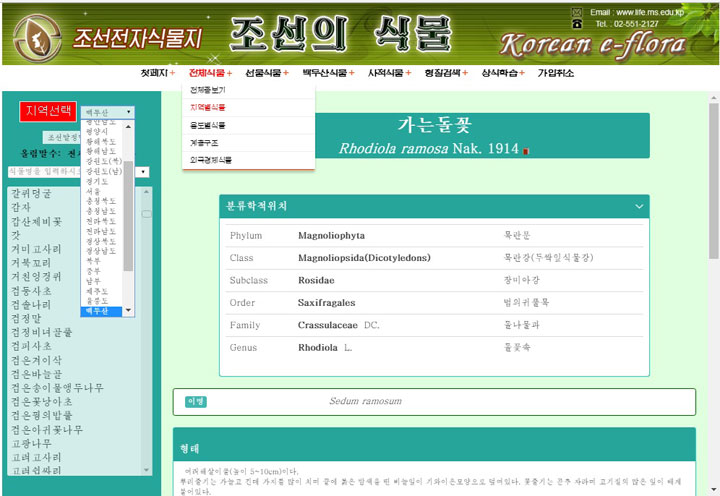This screenshot has height=496, width=720.
Task: Click the 조선말 sort button under region selector
Action: pyautogui.click(x=62, y=137)
